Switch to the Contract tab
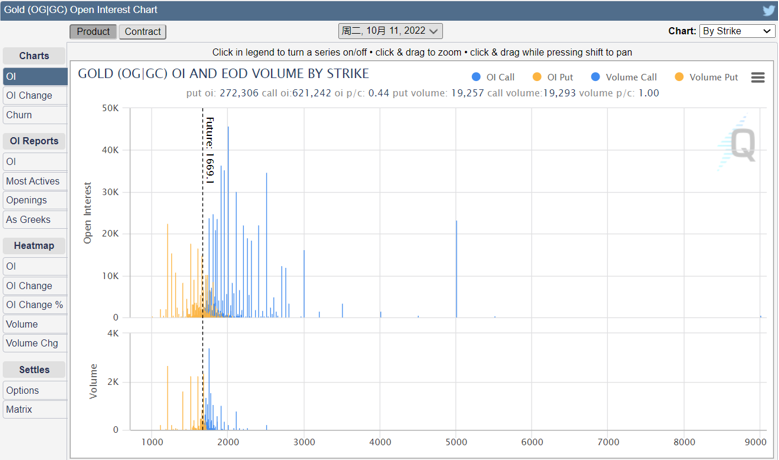 point(143,31)
